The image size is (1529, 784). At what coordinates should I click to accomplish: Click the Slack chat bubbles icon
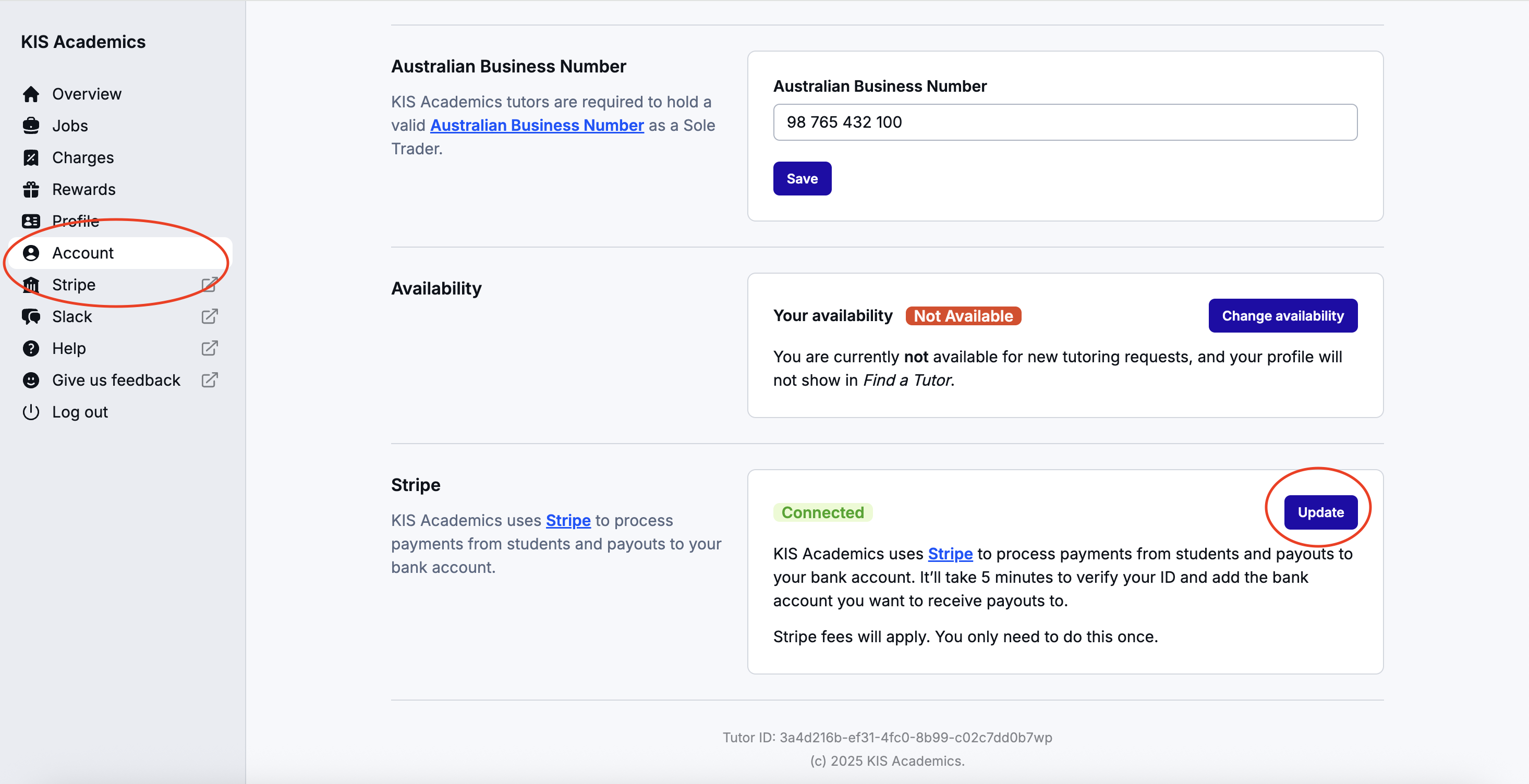(31, 316)
